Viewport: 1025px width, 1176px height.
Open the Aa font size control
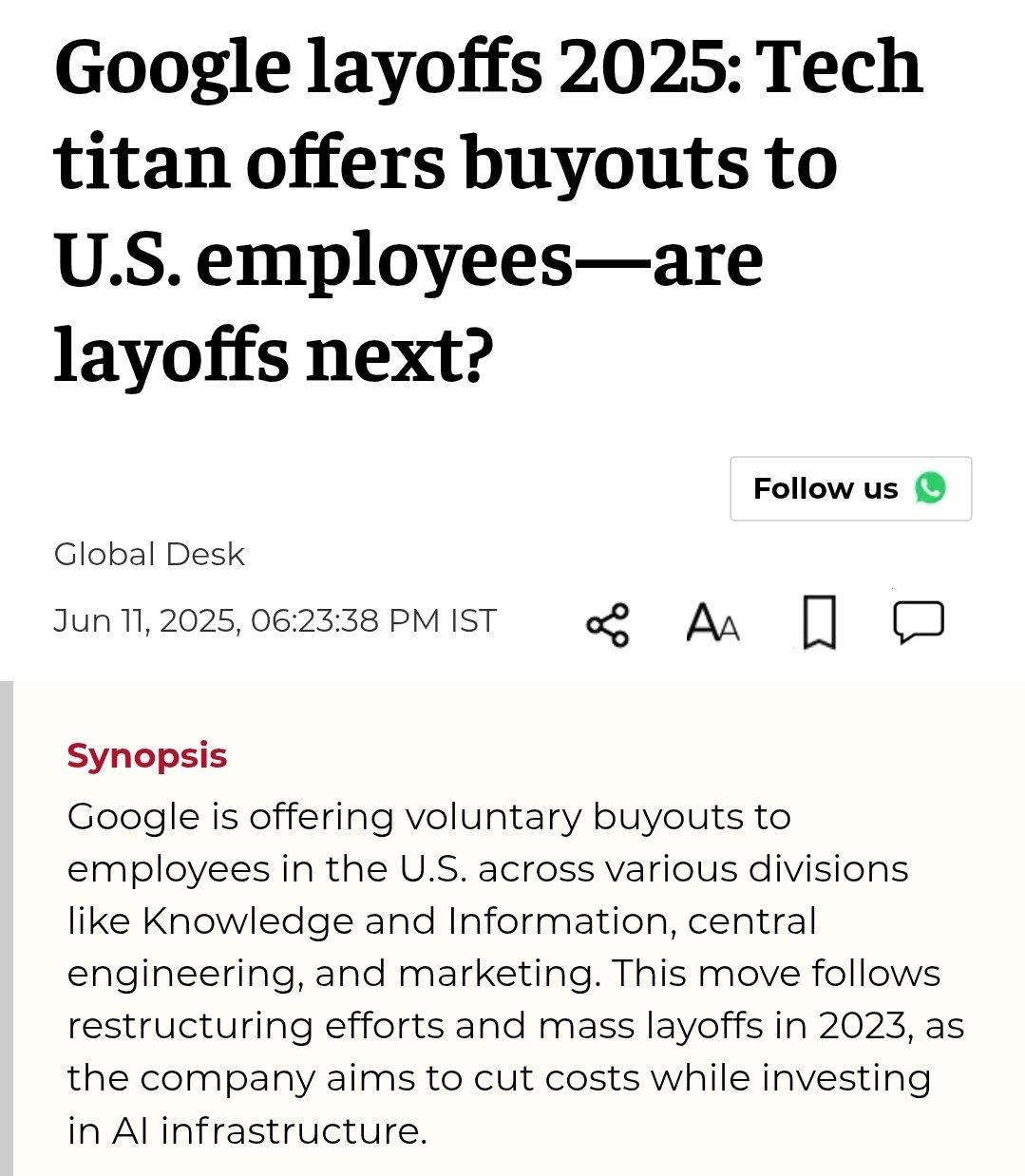712,624
